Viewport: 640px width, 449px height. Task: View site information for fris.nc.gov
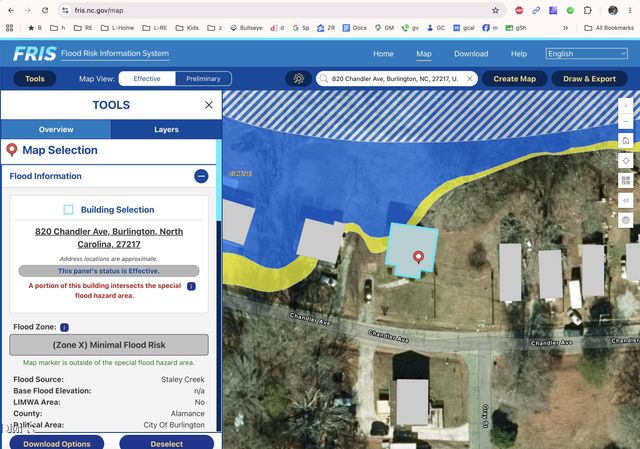click(65, 10)
